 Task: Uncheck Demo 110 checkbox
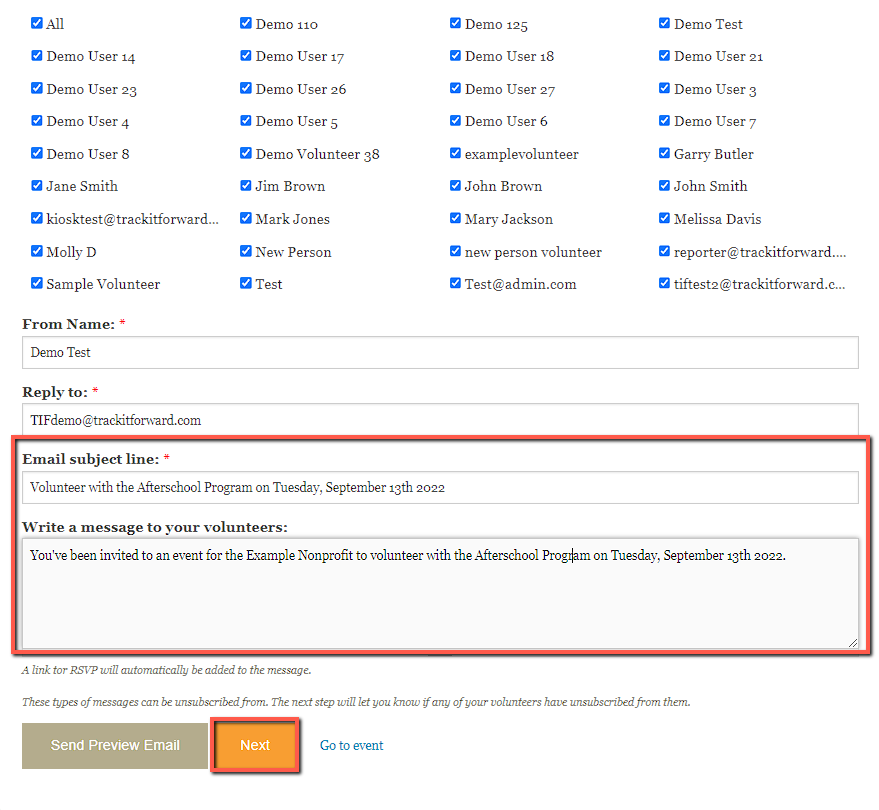click(246, 23)
